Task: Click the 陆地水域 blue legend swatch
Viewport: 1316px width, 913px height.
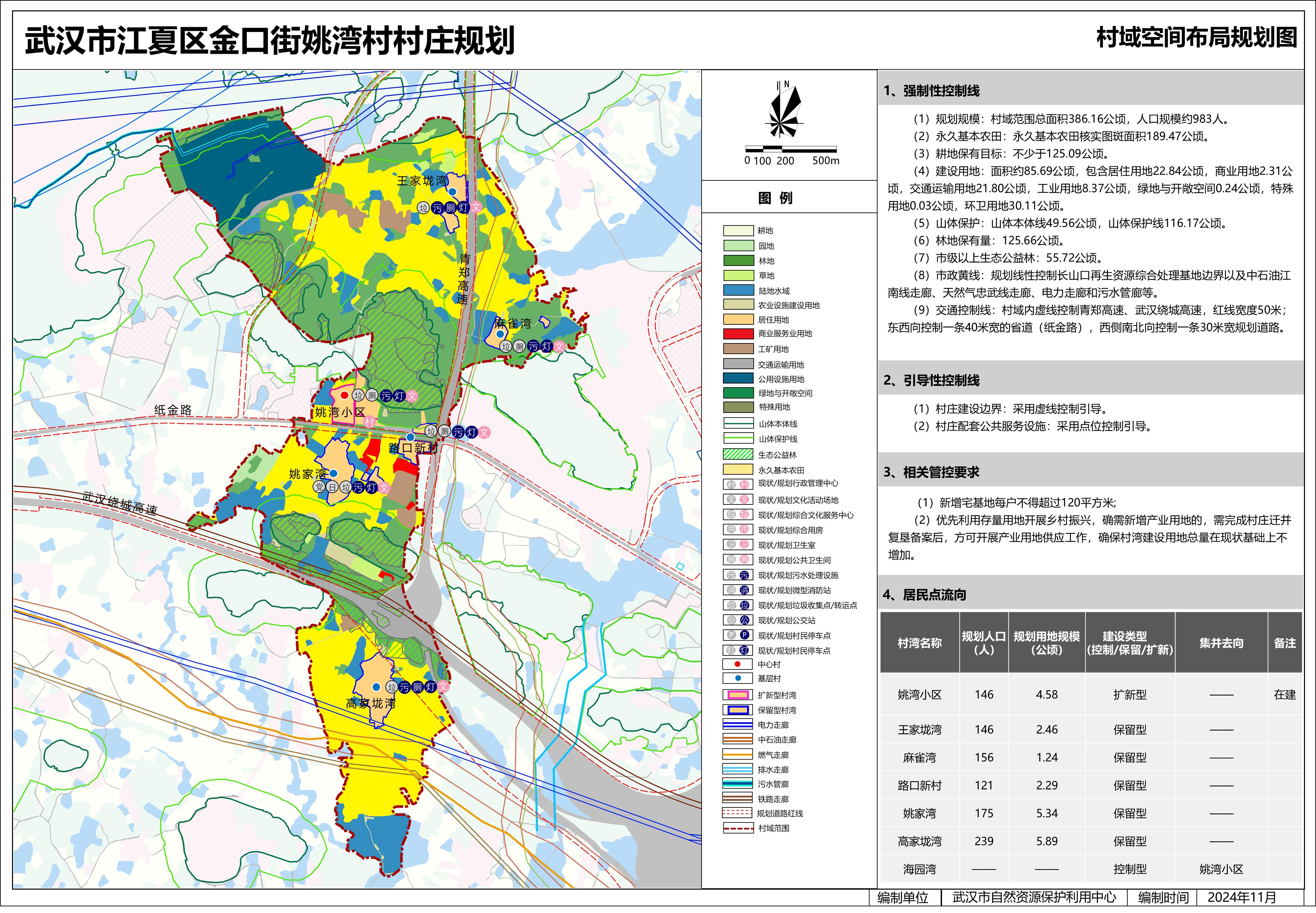Action: pyautogui.click(x=738, y=291)
